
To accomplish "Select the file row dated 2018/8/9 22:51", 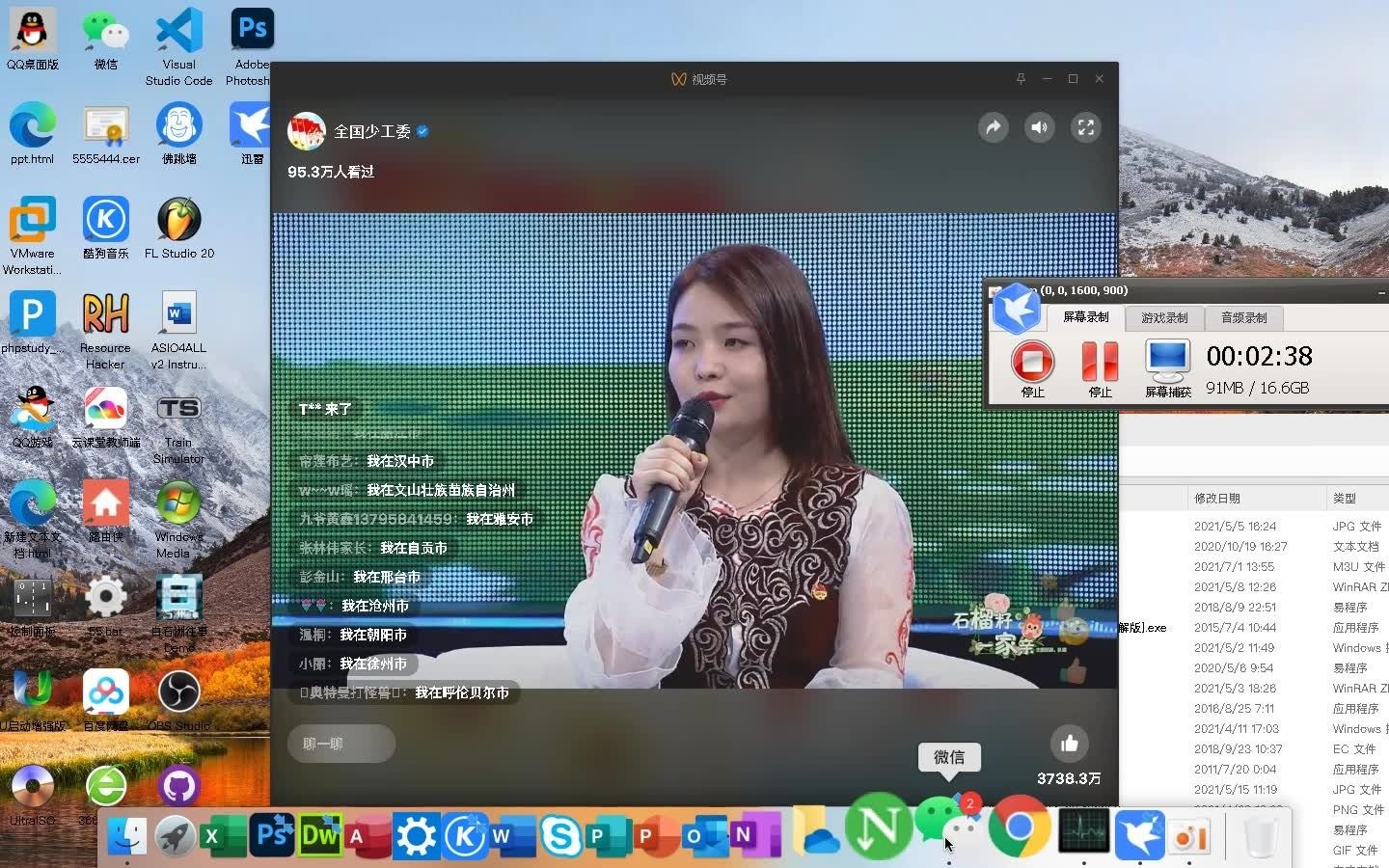I will pos(1254,607).
